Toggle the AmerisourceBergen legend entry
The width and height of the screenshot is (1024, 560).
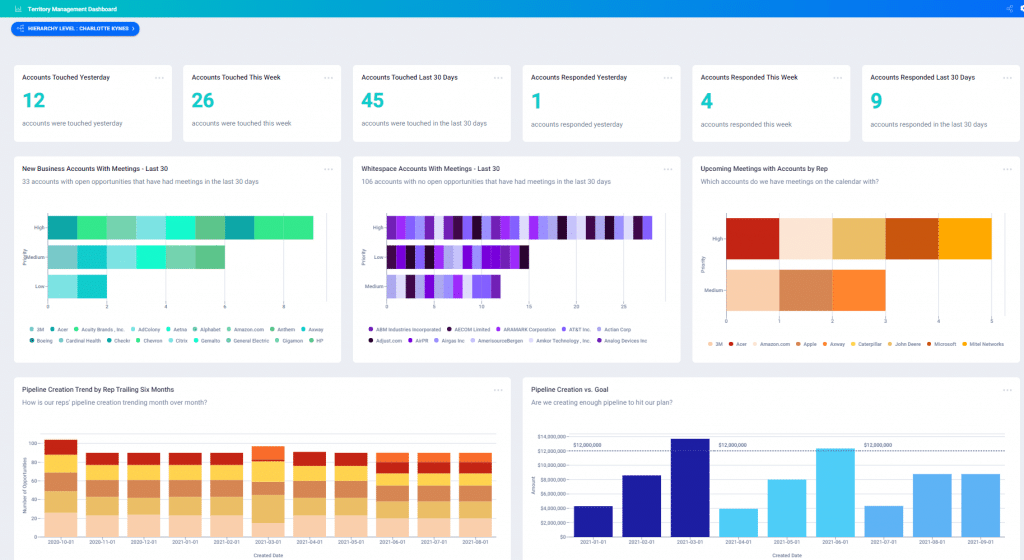pyautogui.click(x=496, y=341)
